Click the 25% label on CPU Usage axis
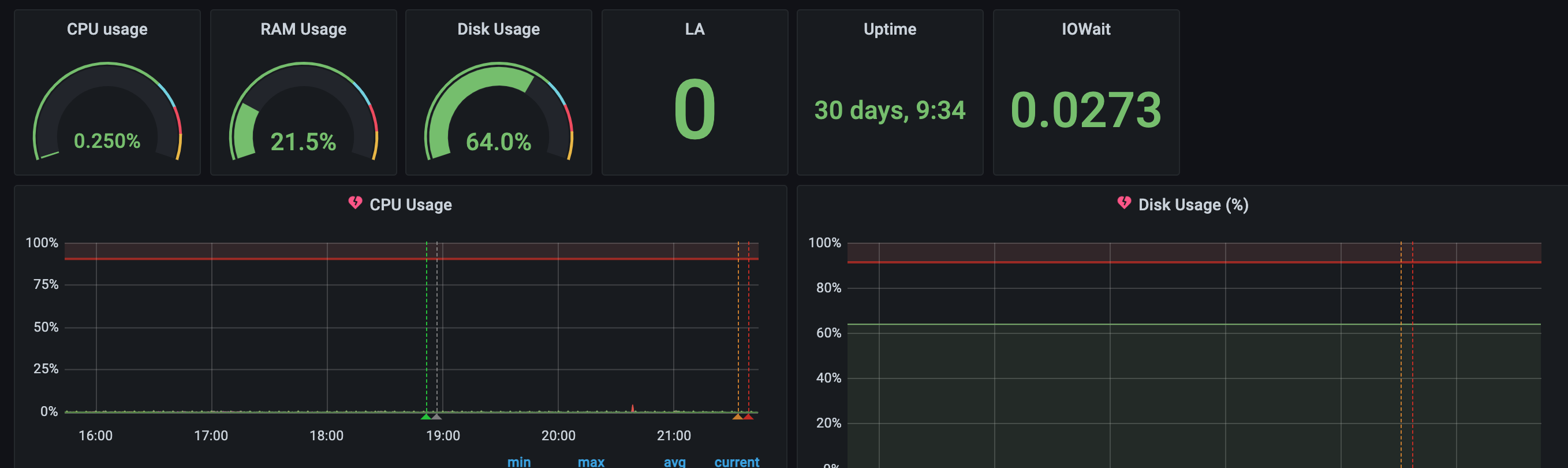 (x=46, y=369)
